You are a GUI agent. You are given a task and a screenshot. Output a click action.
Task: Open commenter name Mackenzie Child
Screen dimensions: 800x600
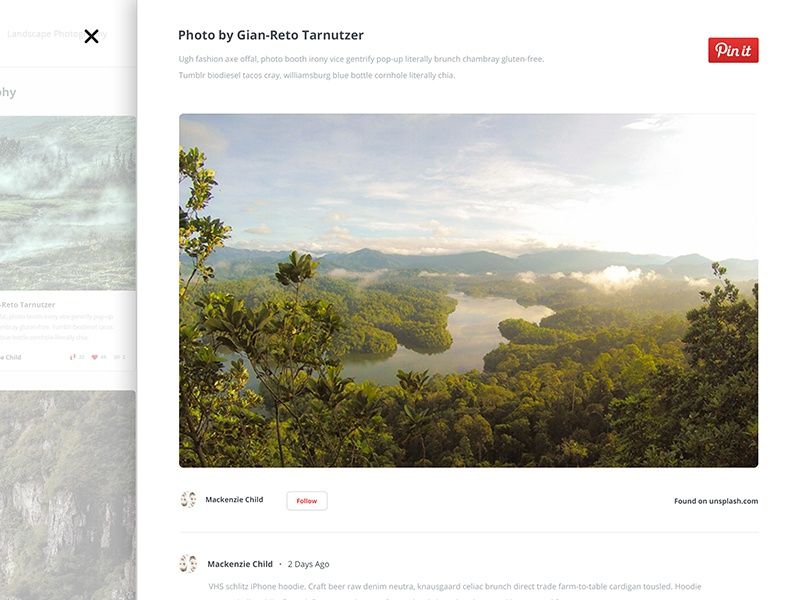click(240, 564)
